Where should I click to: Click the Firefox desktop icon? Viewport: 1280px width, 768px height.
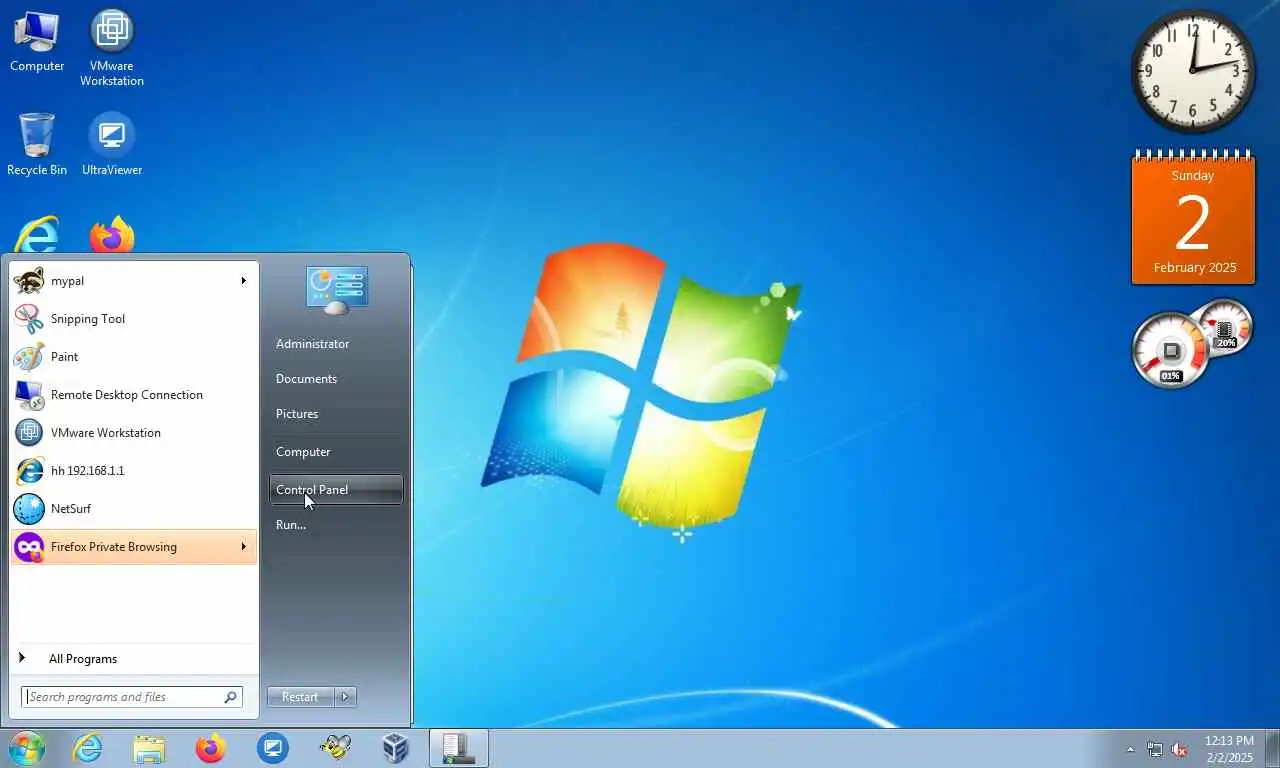112,235
